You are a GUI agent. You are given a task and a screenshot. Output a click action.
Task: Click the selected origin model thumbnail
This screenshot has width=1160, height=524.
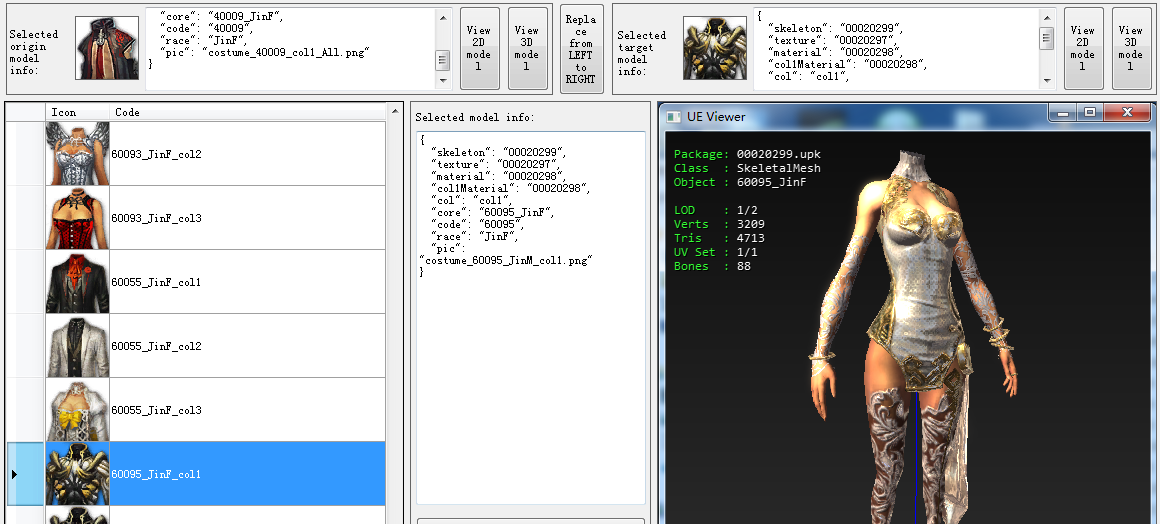click(x=107, y=49)
